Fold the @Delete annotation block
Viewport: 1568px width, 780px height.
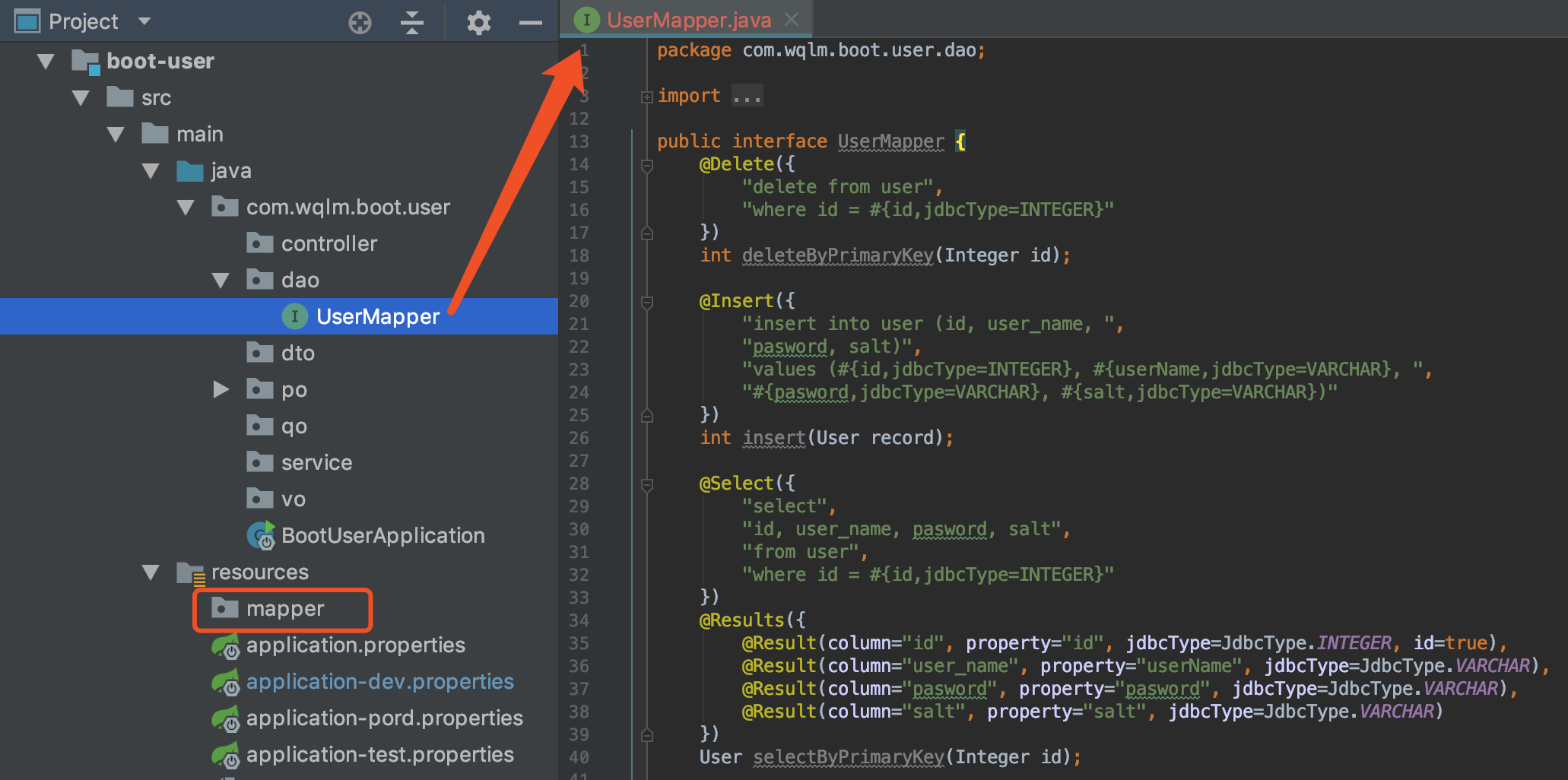pyautogui.click(x=646, y=165)
